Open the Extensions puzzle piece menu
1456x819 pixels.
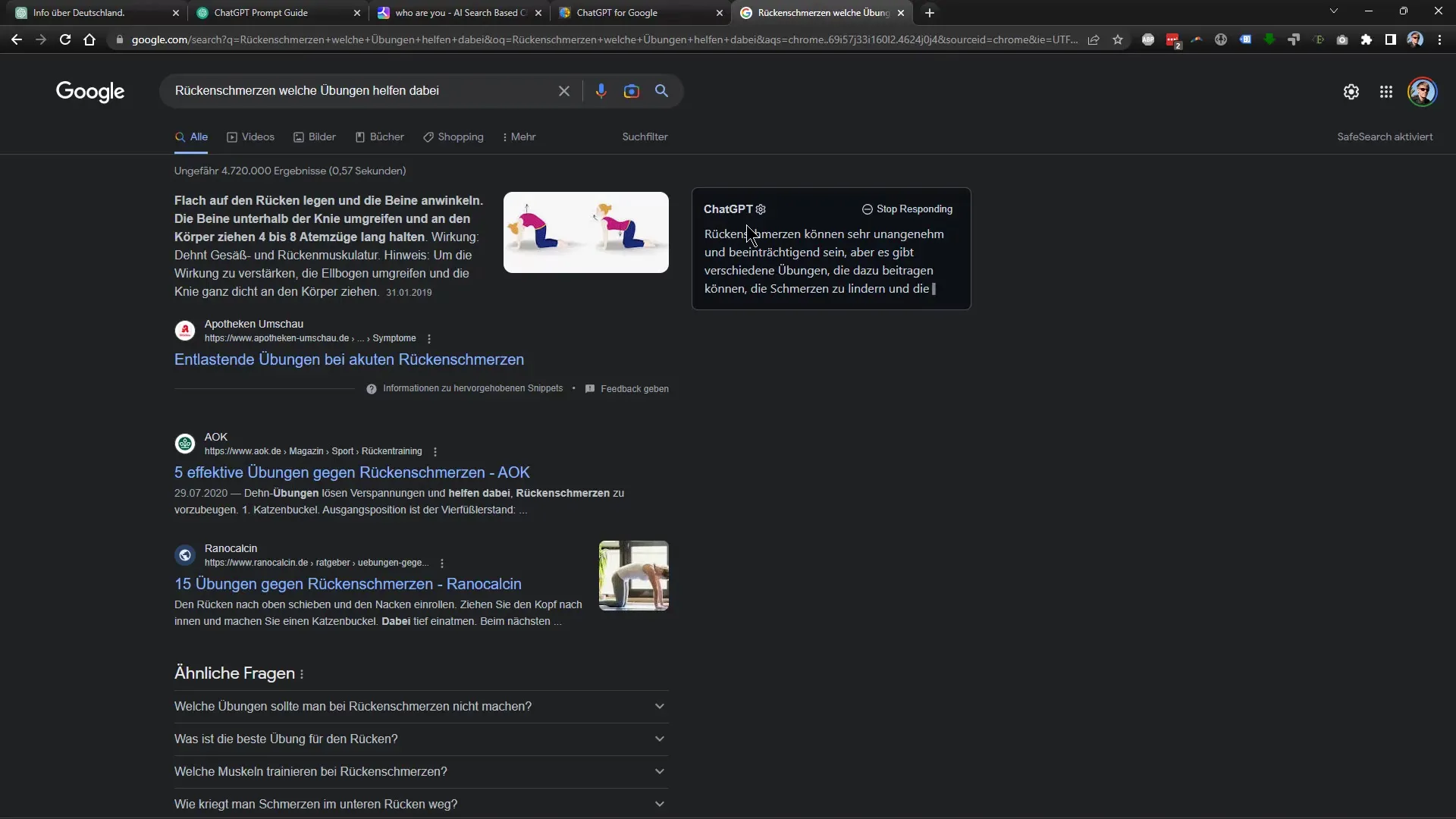[1367, 39]
